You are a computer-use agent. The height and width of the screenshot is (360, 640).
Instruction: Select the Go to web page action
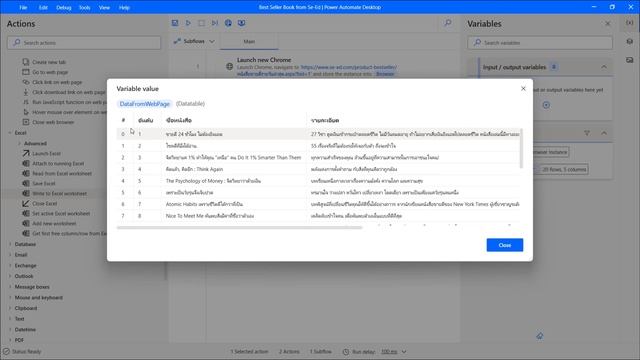tap(50, 72)
